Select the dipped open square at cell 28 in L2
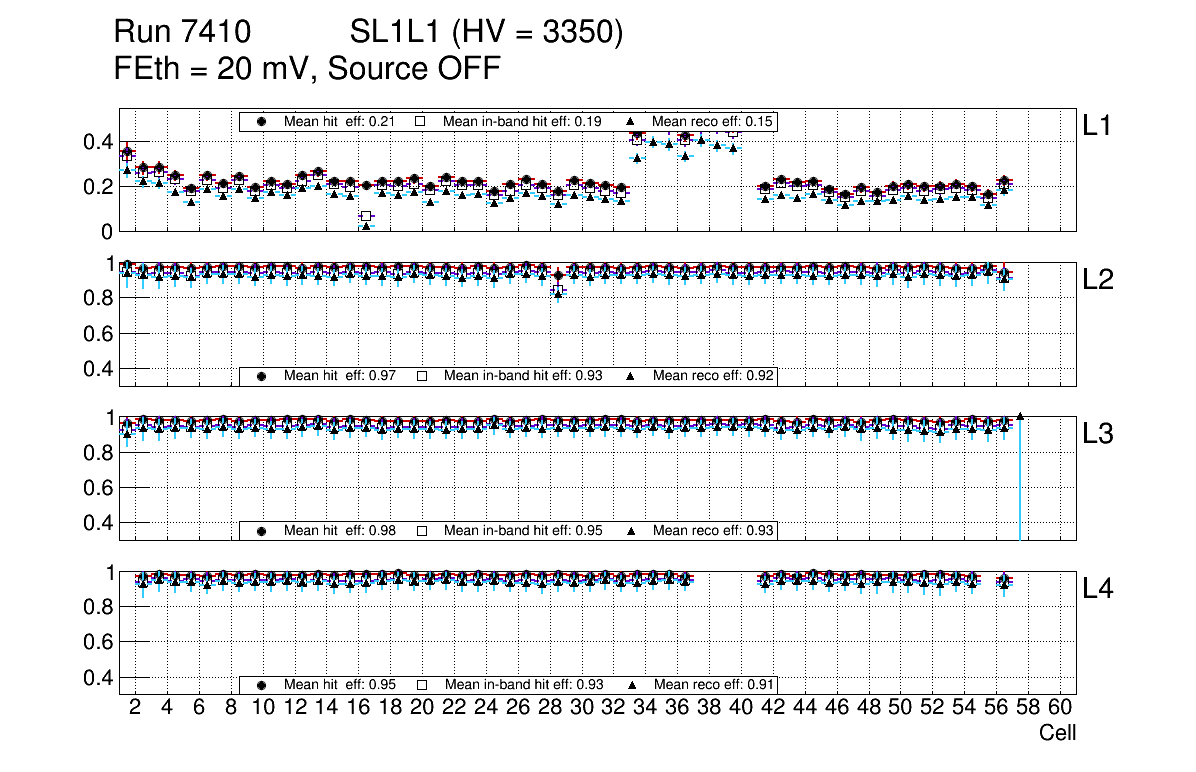This screenshot has height=772, width=1196. click(558, 290)
